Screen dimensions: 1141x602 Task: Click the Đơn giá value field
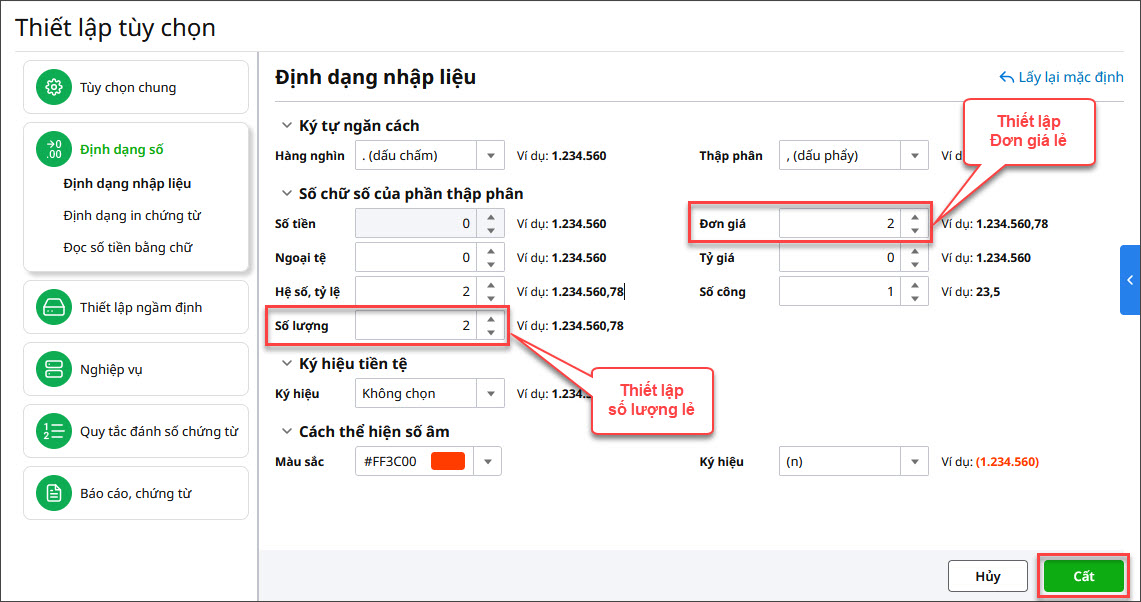point(840,223)
